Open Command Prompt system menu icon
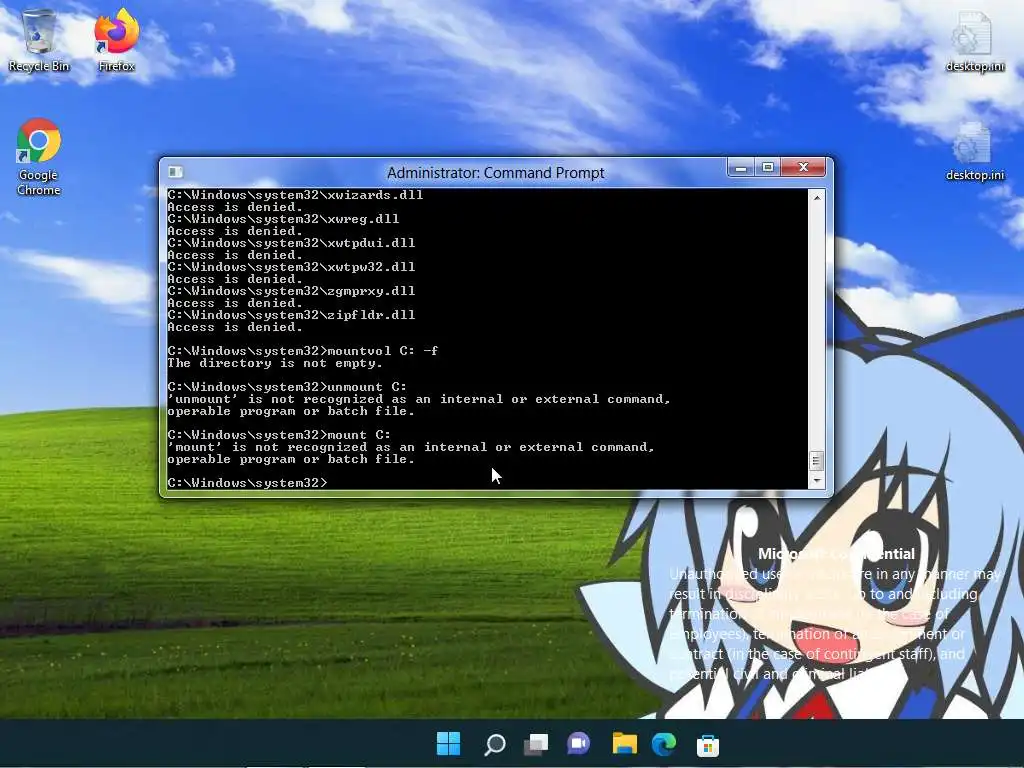 pyautogui.click(x=175, y=172)
